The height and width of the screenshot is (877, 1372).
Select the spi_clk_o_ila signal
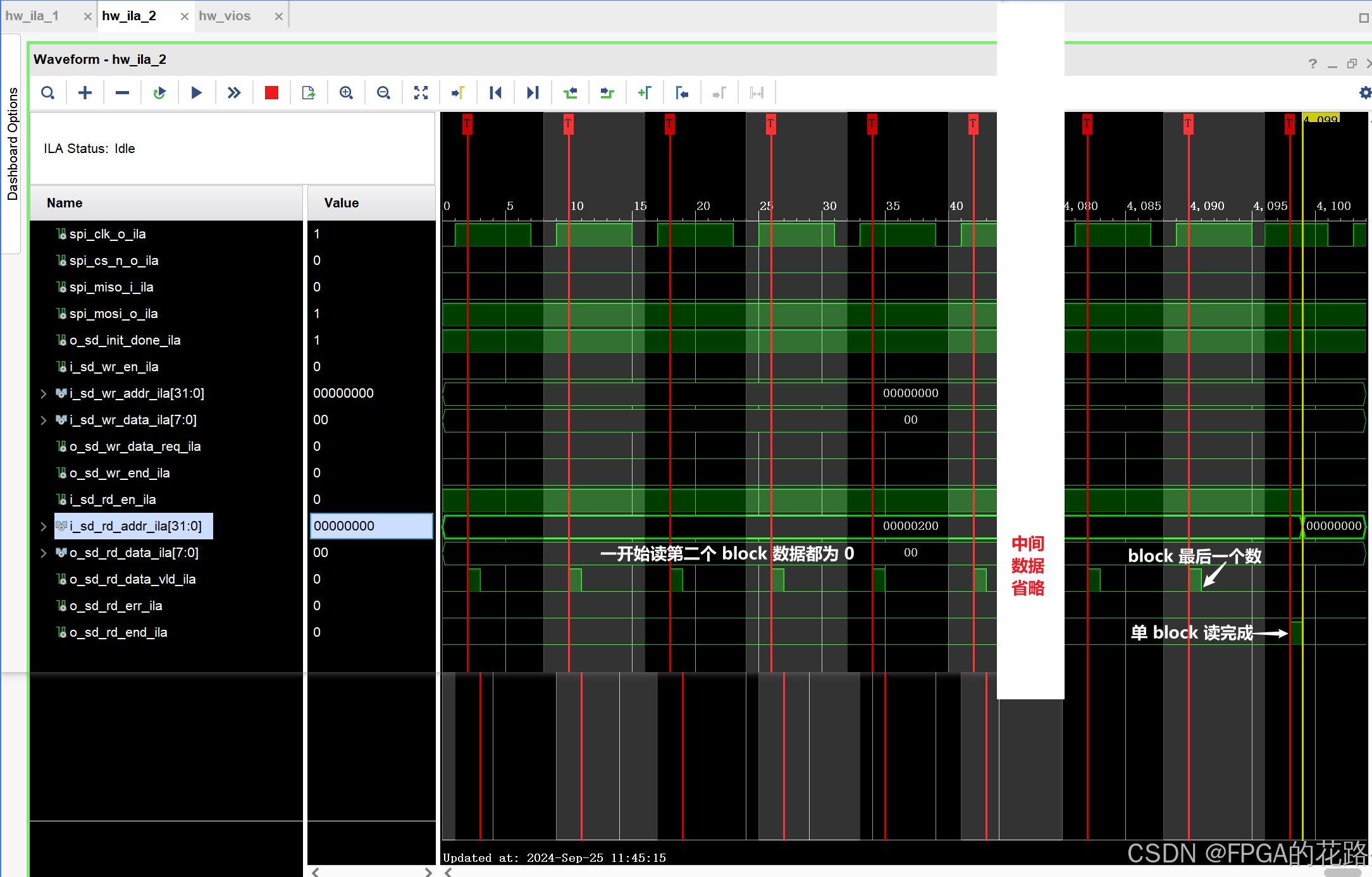tap(108, 234)
